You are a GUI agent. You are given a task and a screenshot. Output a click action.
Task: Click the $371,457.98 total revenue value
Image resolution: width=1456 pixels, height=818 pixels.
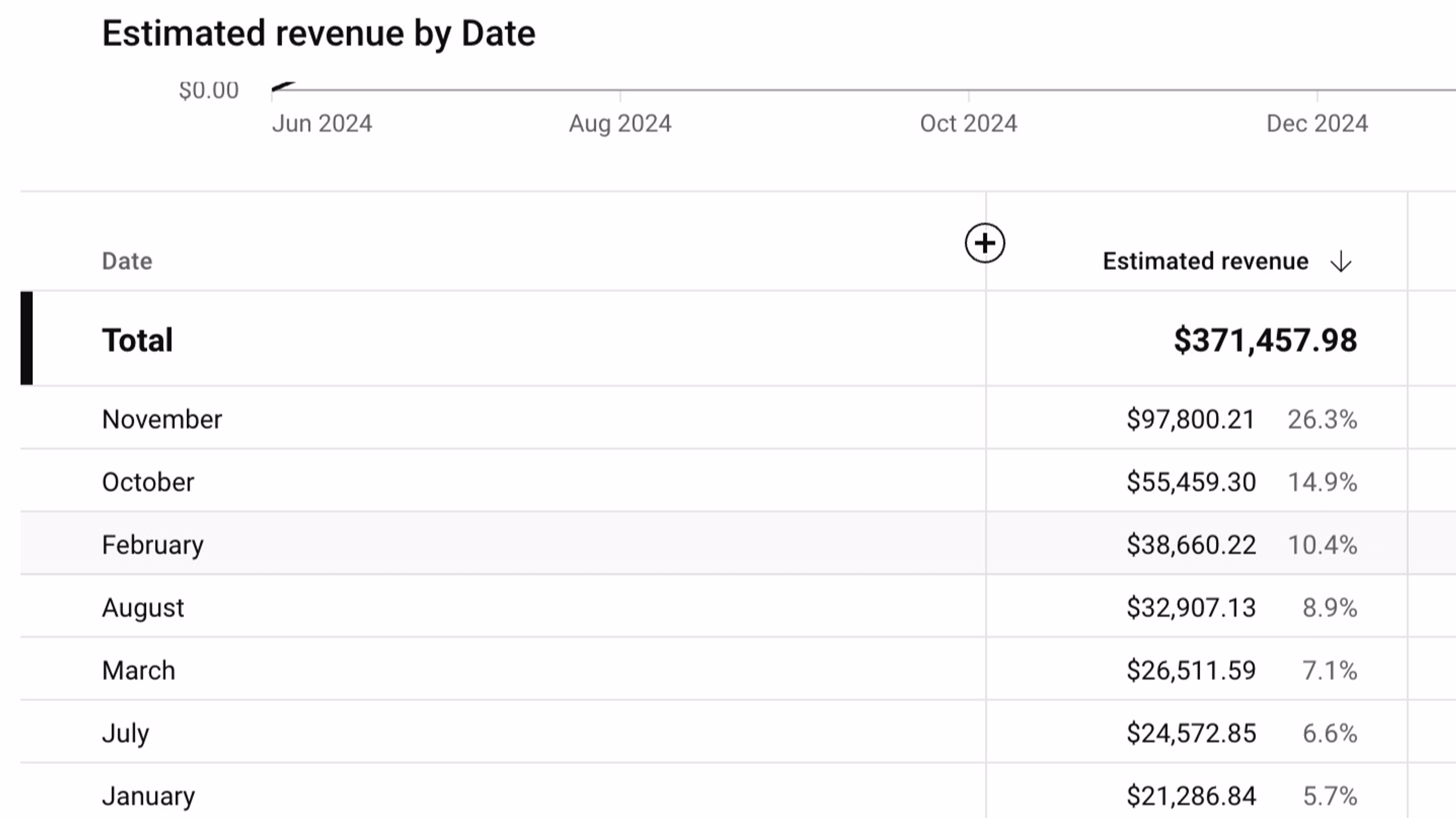(1265, 341)
